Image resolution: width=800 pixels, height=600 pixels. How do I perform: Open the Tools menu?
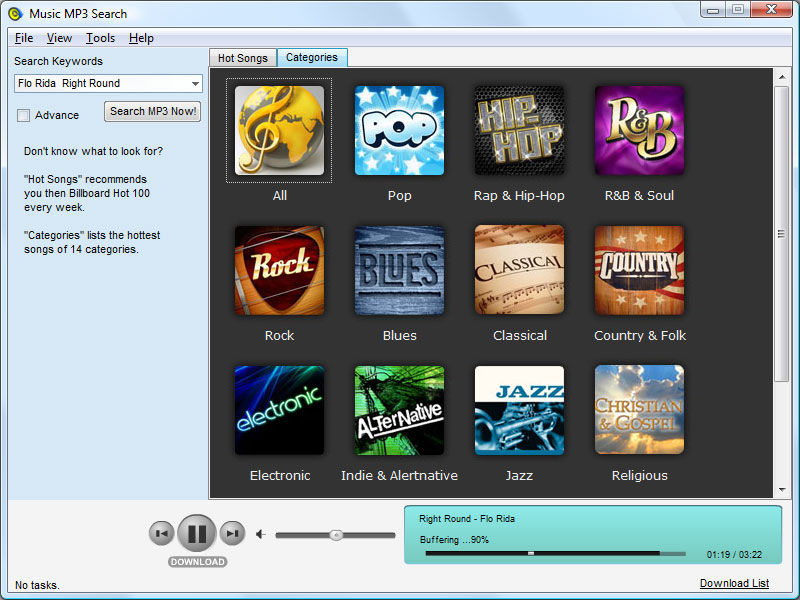click(x=100, y=38)
